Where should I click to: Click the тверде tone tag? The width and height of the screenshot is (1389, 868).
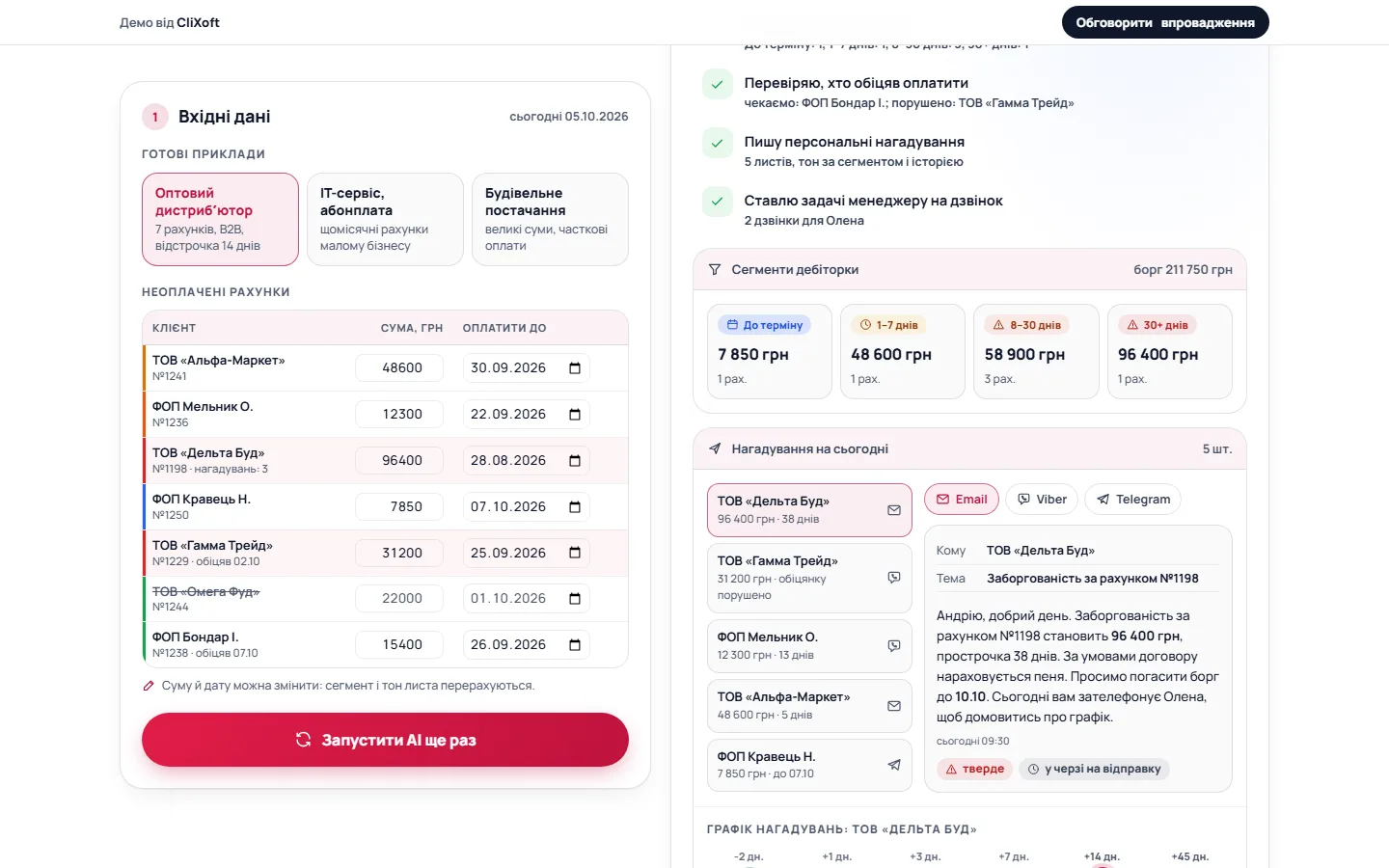974,770
